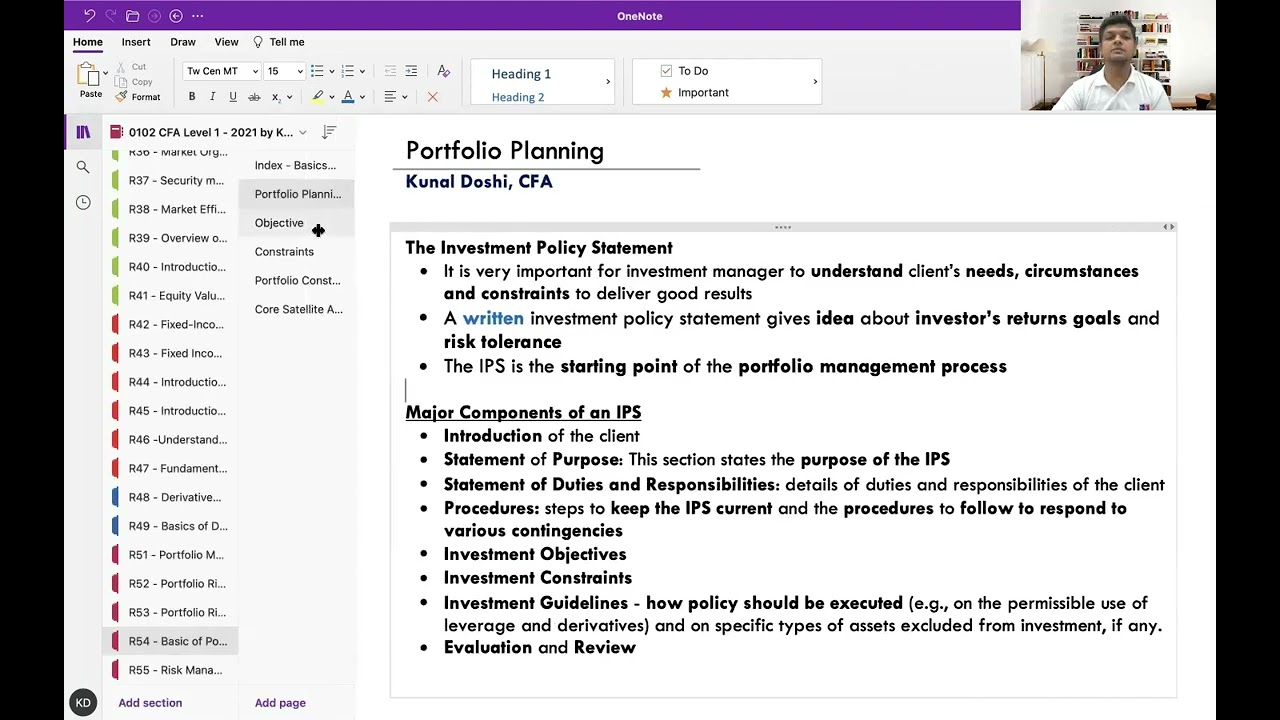Open notebook folder icon in title bar
The height and width of the screenshot is (720, 1280).
tap(132, 16)
